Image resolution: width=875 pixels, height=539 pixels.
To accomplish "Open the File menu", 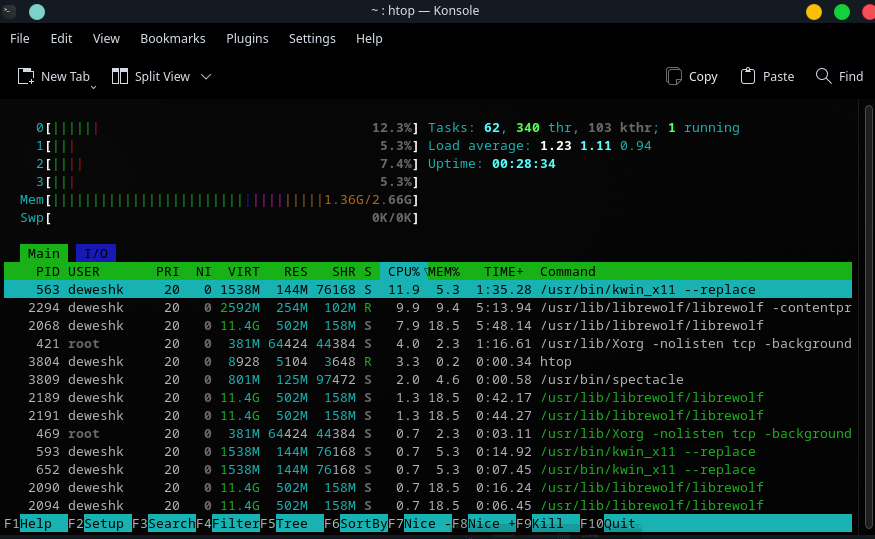I will tap(20, 38).
